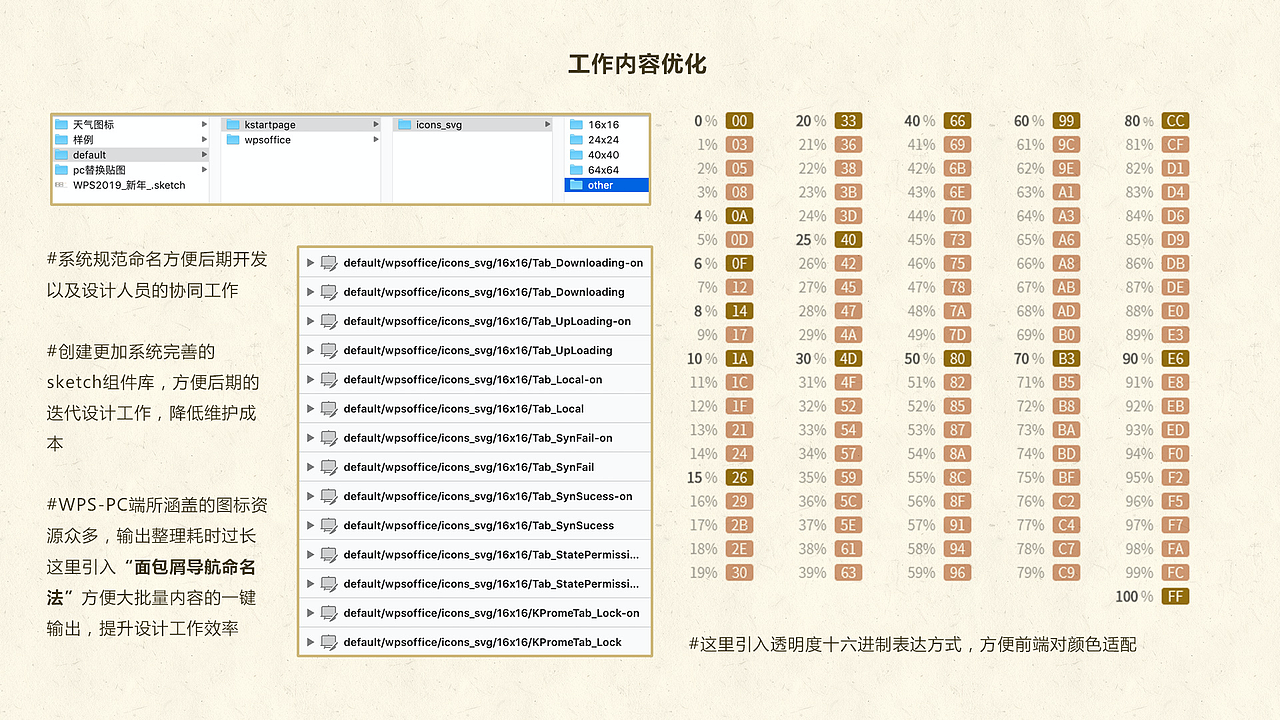Click the 99 hex swatch for 60%

[1066, 121]
